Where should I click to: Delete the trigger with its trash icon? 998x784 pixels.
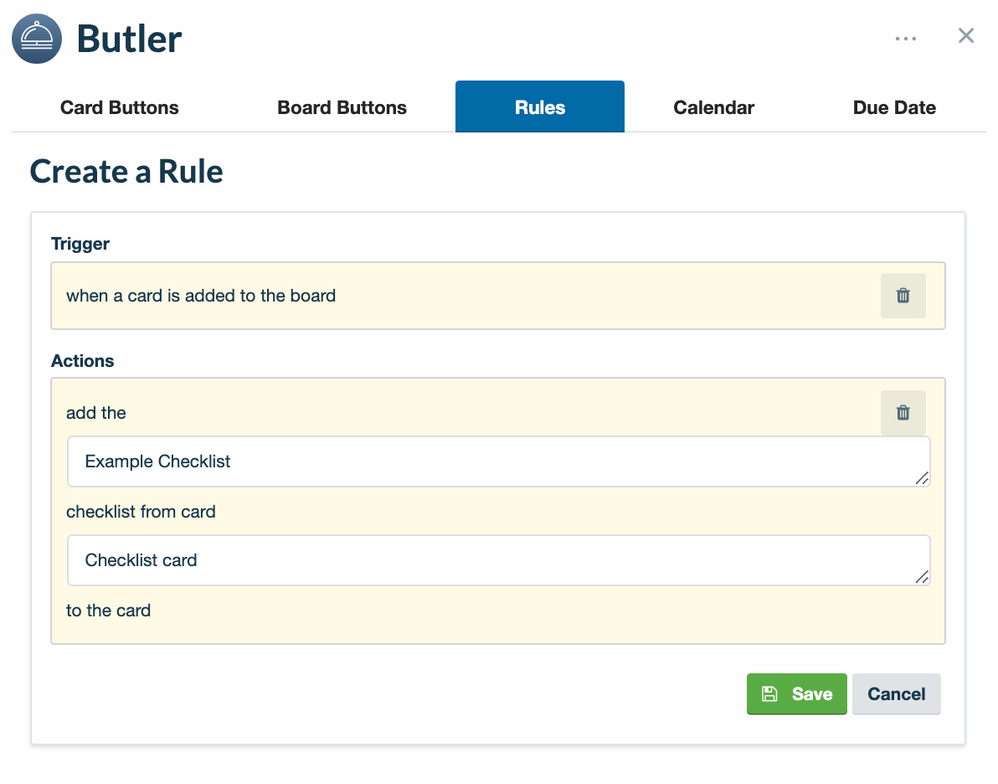[903, 296]
